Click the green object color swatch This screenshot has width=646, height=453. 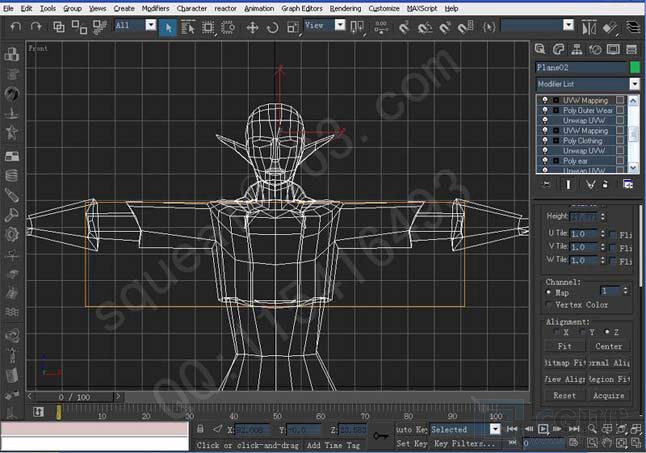coord(635,67)
